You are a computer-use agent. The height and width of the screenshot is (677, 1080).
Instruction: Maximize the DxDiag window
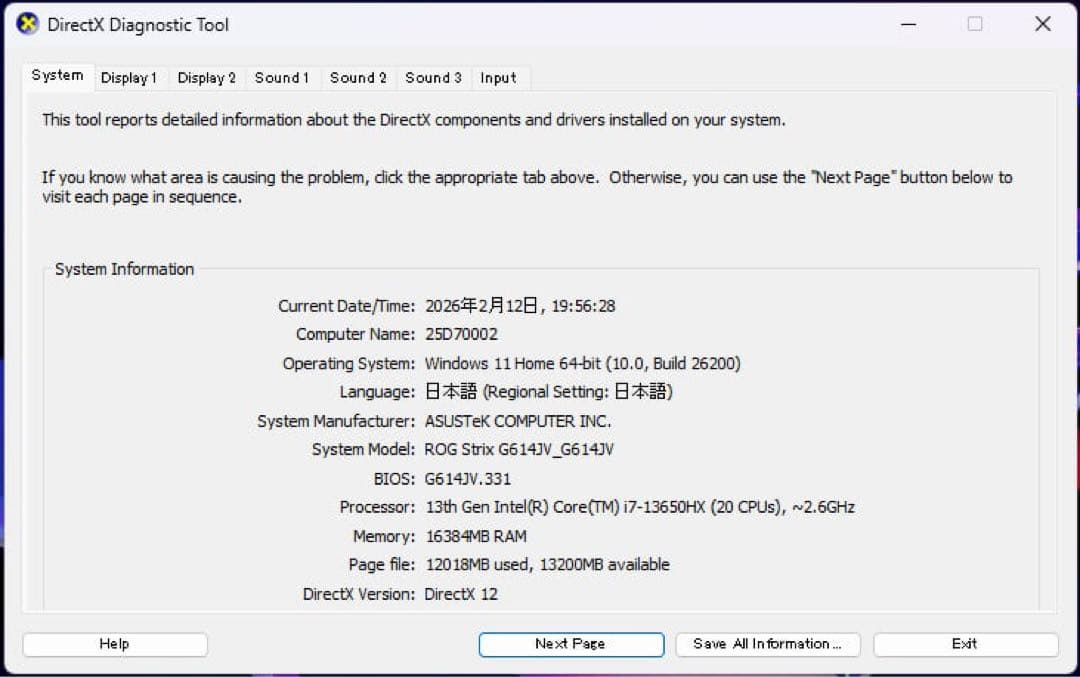point(975,23)
